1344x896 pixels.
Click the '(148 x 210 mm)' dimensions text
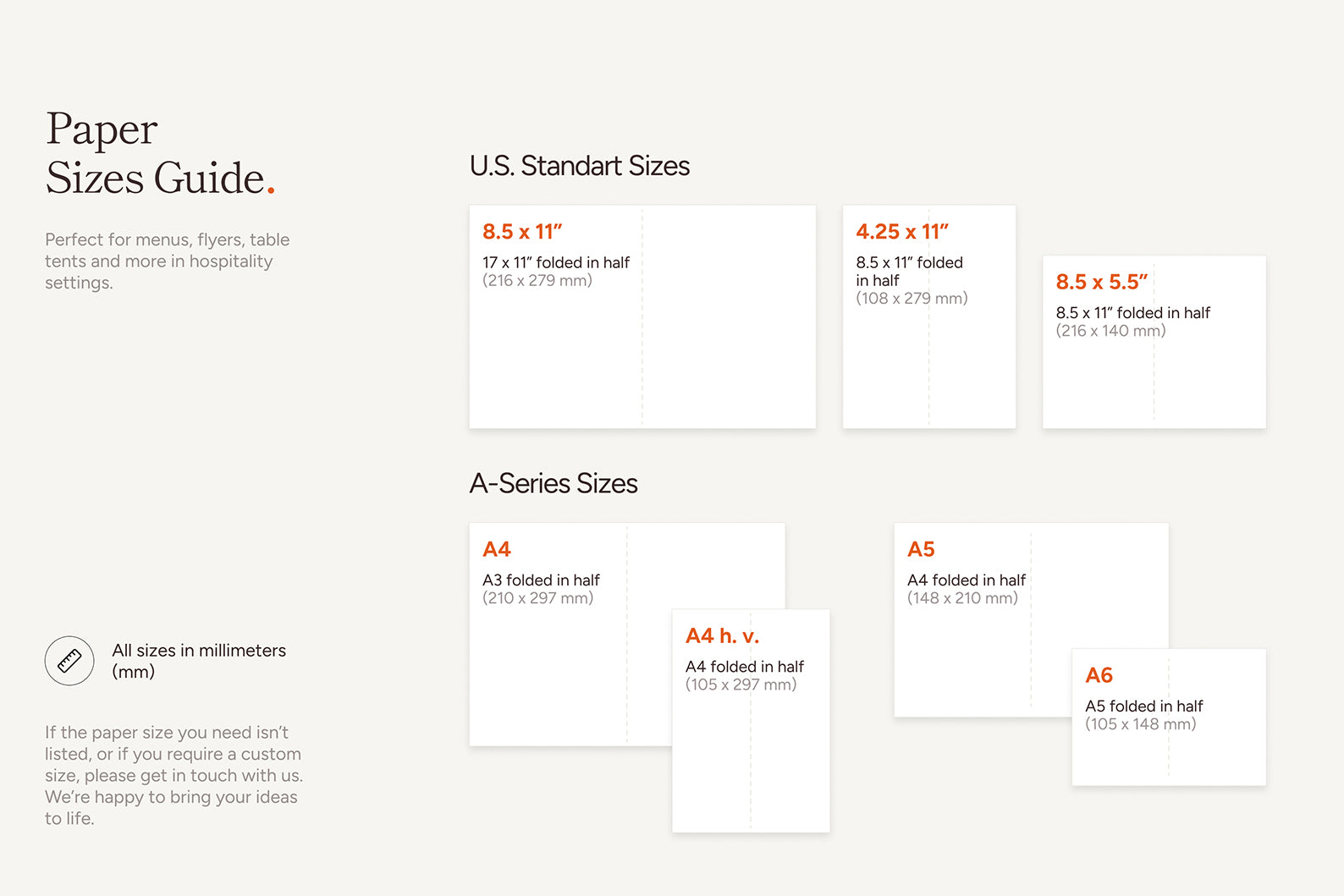point(962,598)
